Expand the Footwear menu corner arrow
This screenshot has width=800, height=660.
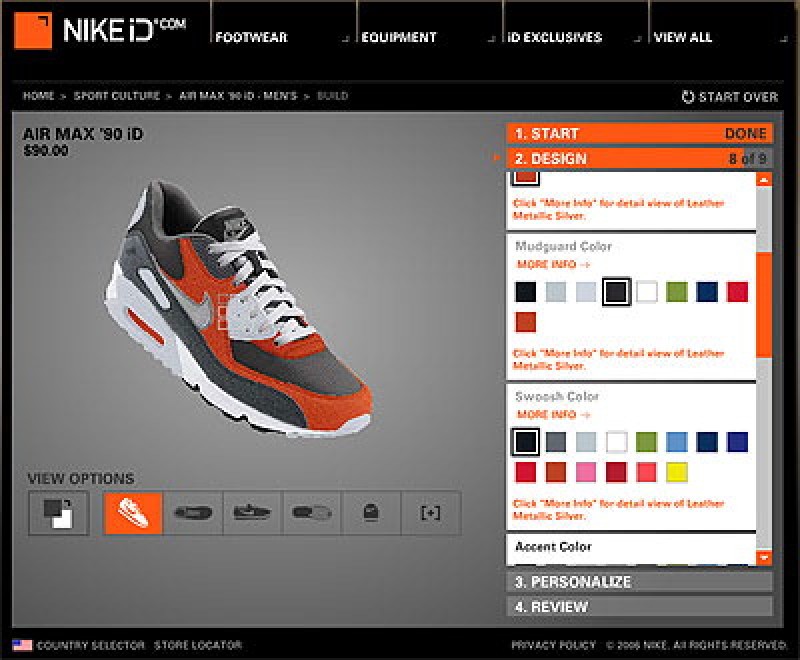click(x=345, y=39)
